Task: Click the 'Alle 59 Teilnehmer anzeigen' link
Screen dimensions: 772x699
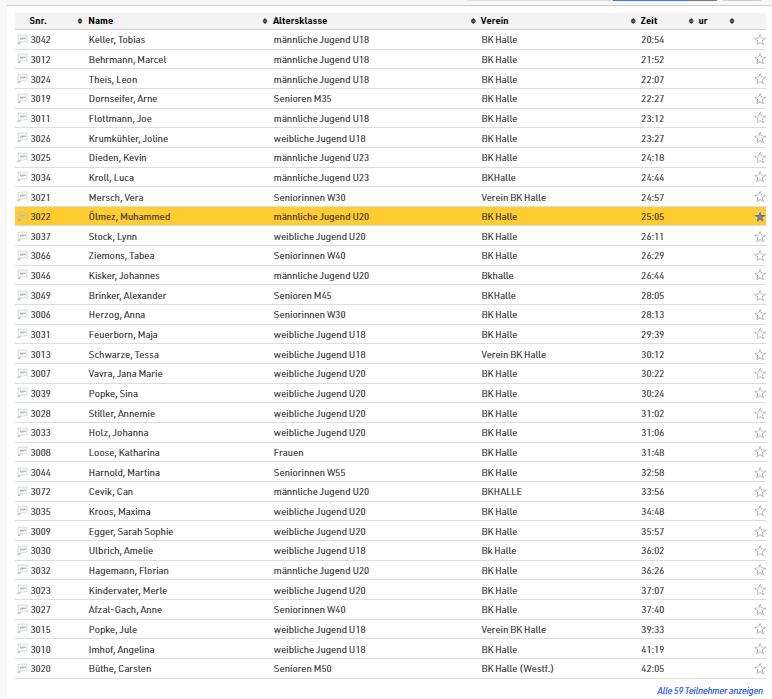Action: (709, 691)
